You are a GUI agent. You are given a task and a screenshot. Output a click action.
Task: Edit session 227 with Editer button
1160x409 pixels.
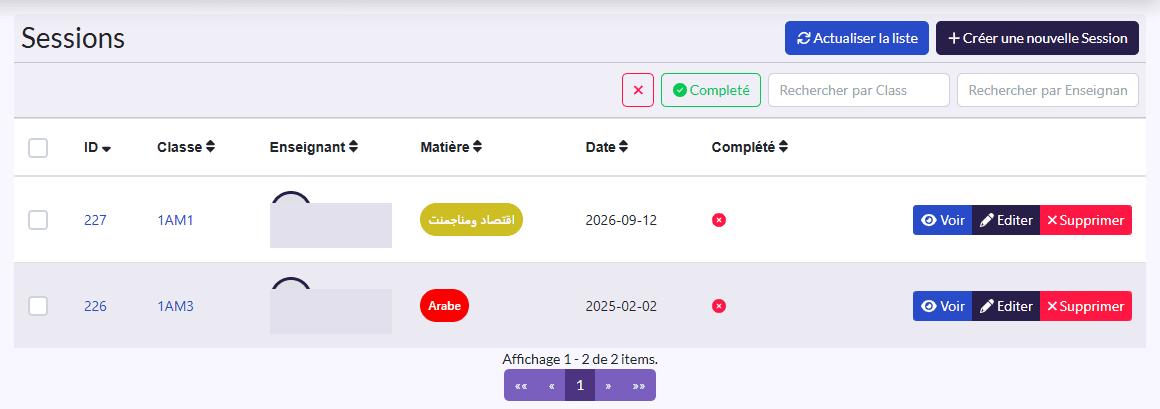(1006, 220)
